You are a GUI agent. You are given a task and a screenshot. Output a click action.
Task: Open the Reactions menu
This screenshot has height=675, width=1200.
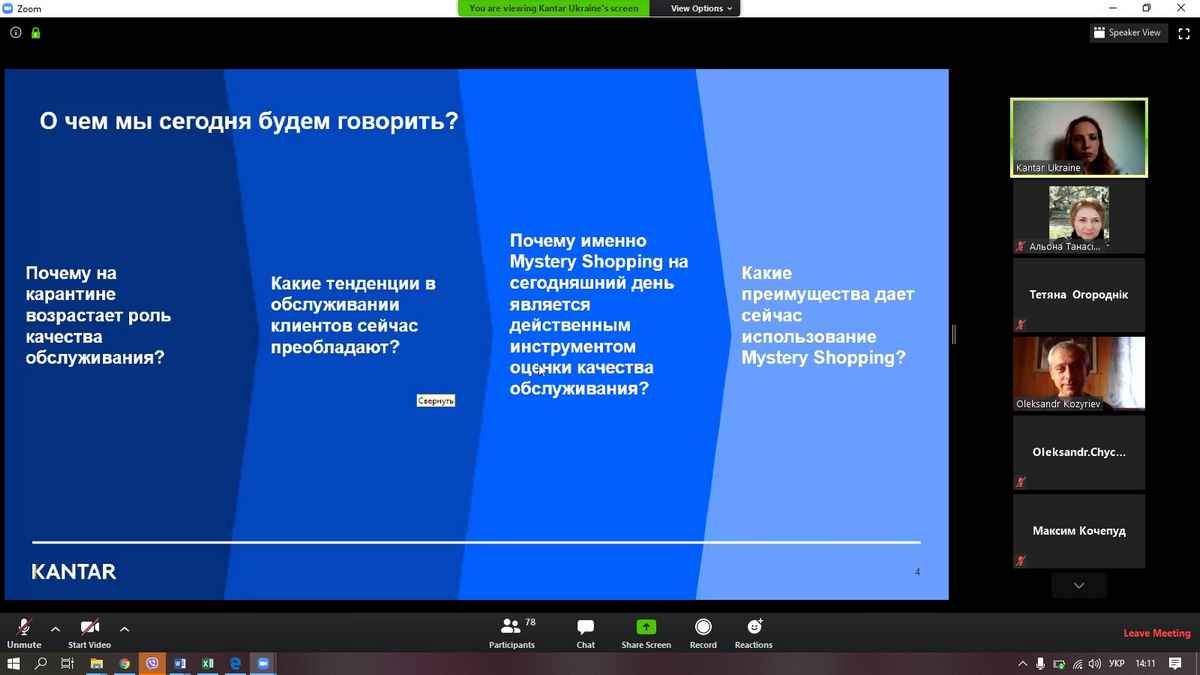[753, 632]
